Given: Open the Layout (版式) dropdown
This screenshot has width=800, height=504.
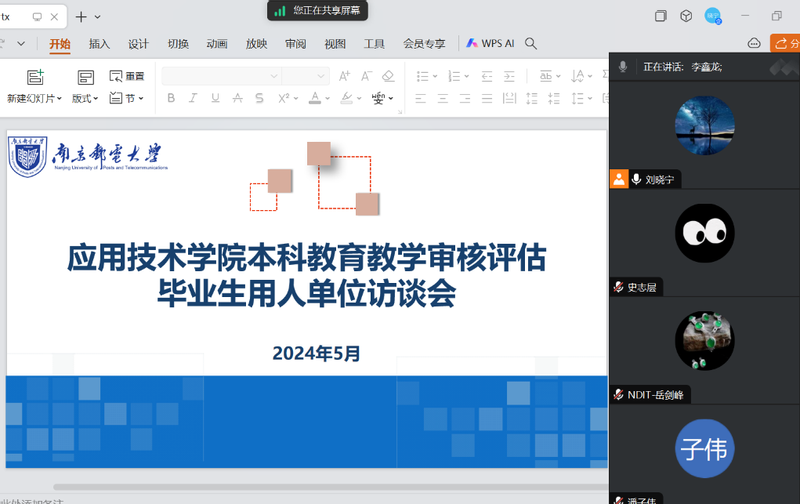Looking at the screenshot, I should (x=85, y=98).
